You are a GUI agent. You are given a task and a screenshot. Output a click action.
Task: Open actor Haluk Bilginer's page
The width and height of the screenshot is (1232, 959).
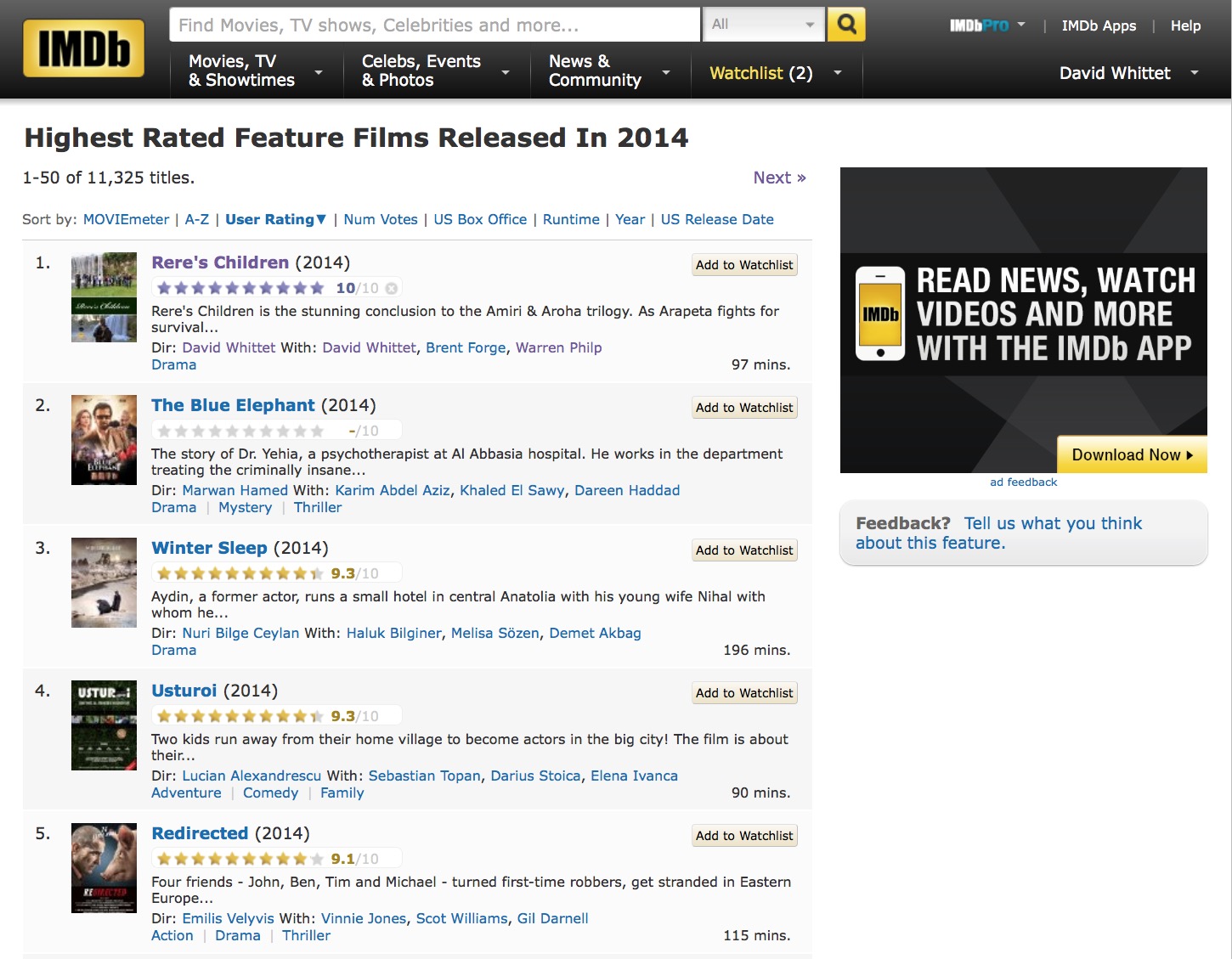[394, 633]
